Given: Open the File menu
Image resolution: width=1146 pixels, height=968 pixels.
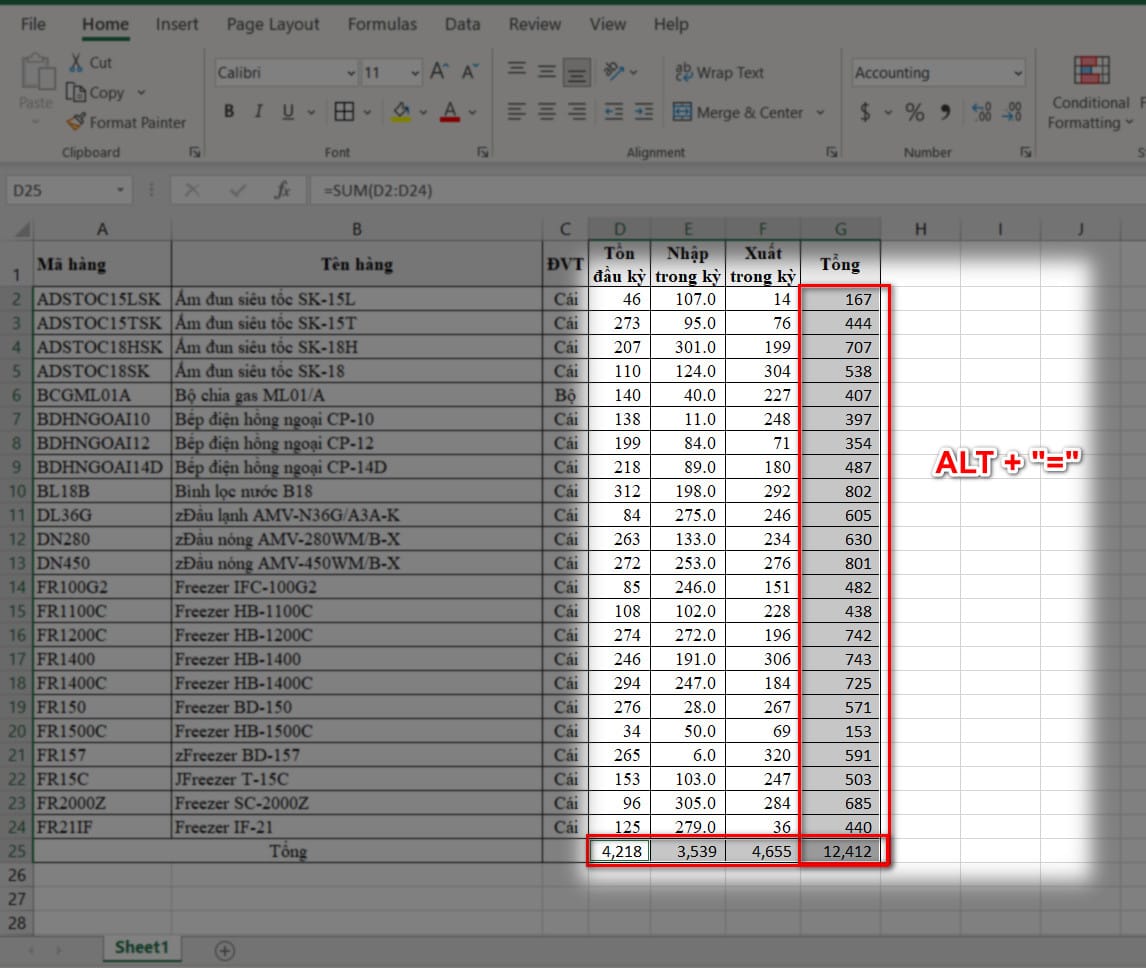Looking at the screenshot, I should [x=34, y=24].
